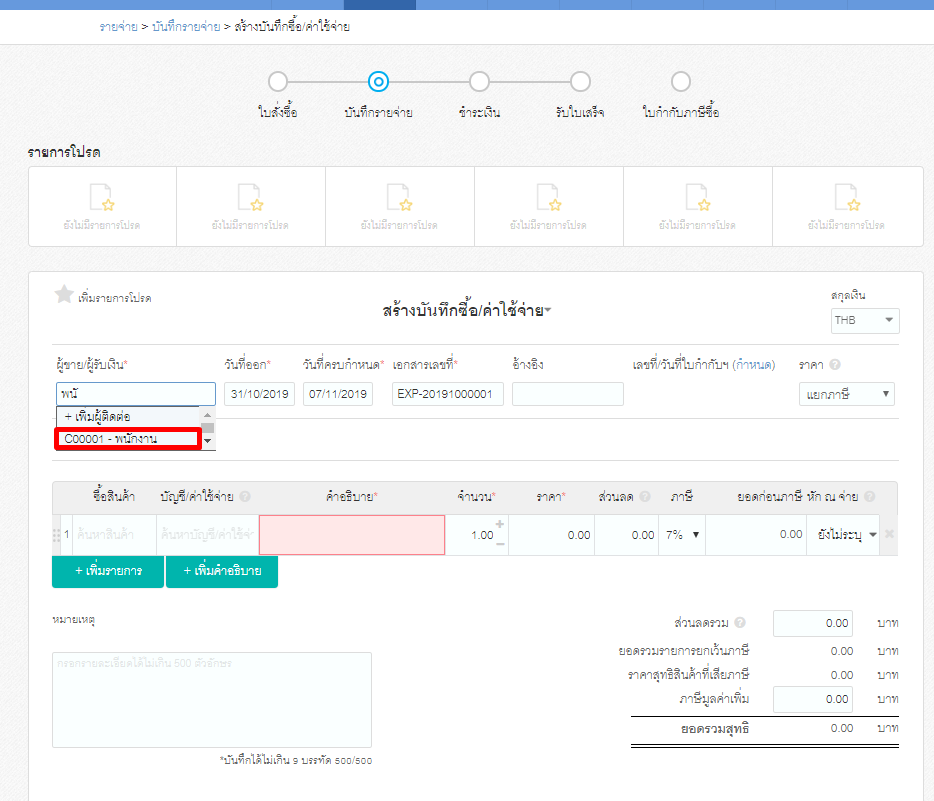
Task: Click the first empty favorite document icon
Action: pos(102,199)
